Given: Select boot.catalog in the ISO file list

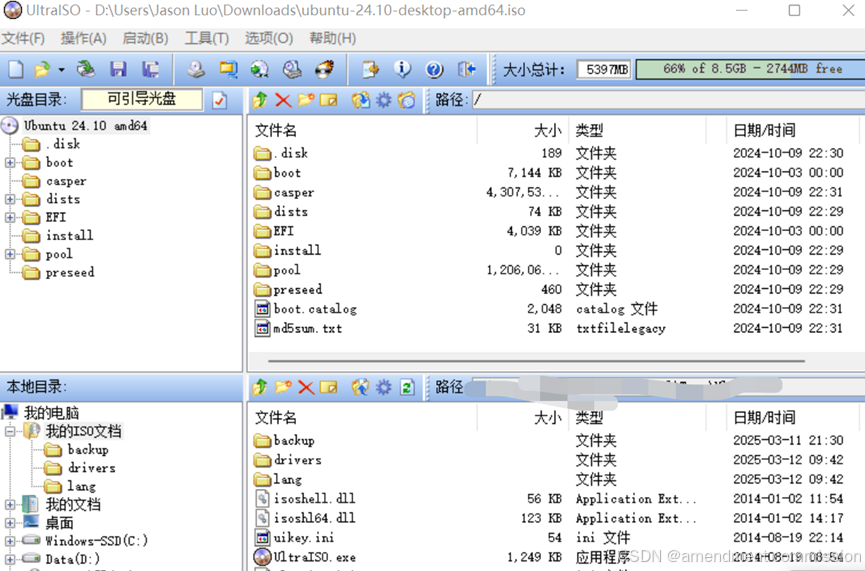Looking at the screenshot, I should [315, 309].
